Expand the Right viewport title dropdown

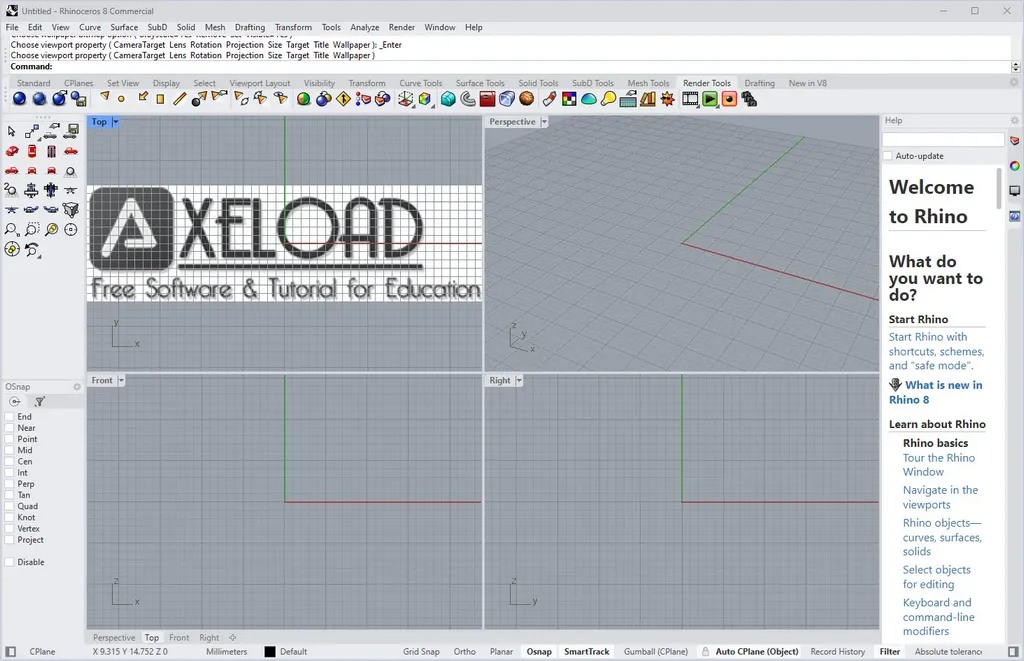(519, 380)
